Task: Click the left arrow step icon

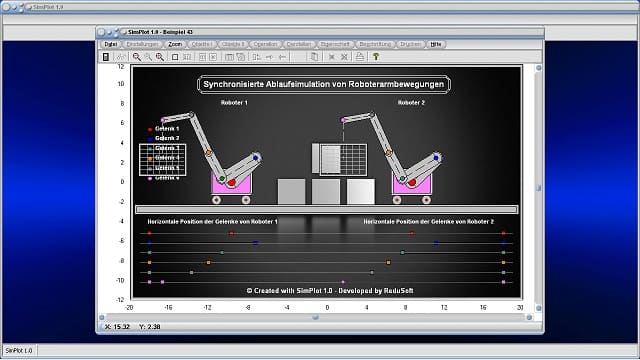Action: click(x=282, y=57)
